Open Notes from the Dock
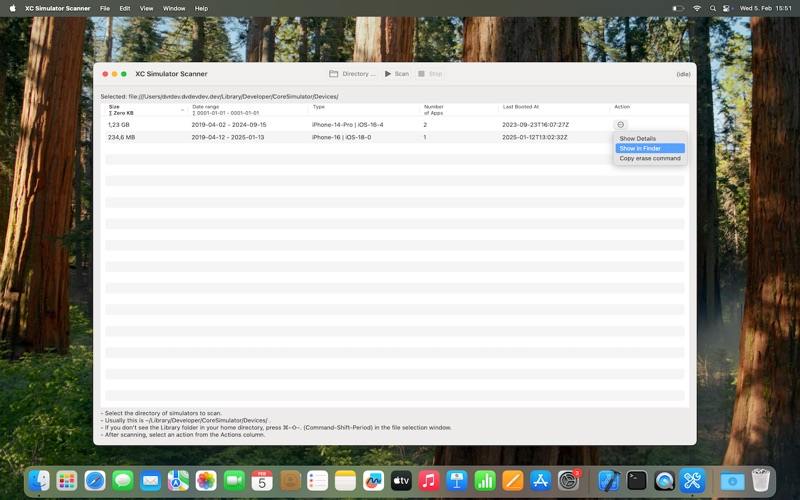This screenshot has width=800, height=500. 345,481
